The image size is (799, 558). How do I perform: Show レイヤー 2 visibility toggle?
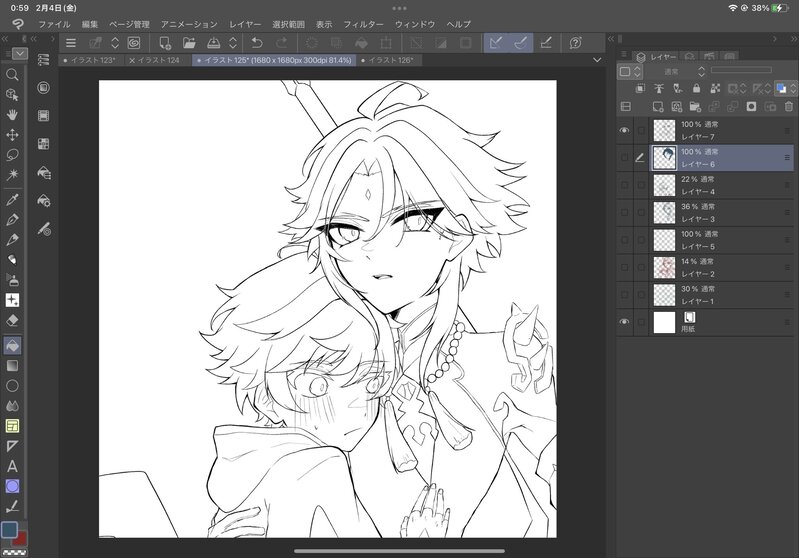coord(624,268)
